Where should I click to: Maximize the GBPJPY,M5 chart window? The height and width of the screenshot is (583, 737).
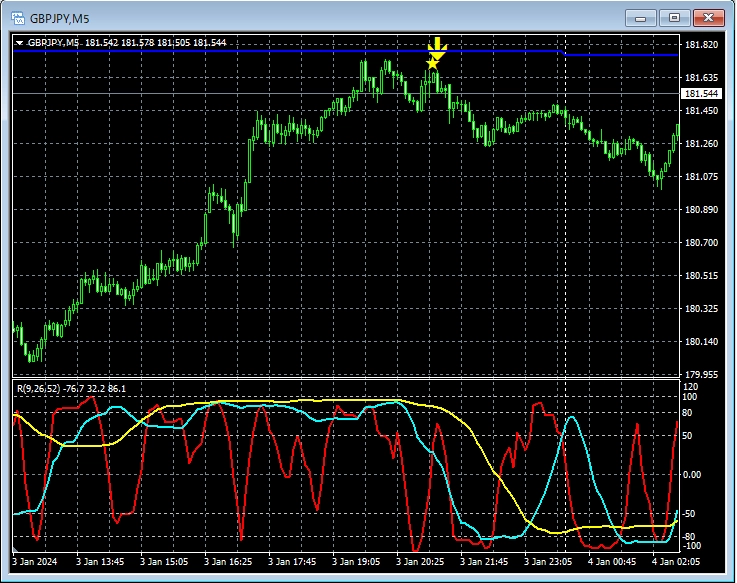tap(675, 17)
